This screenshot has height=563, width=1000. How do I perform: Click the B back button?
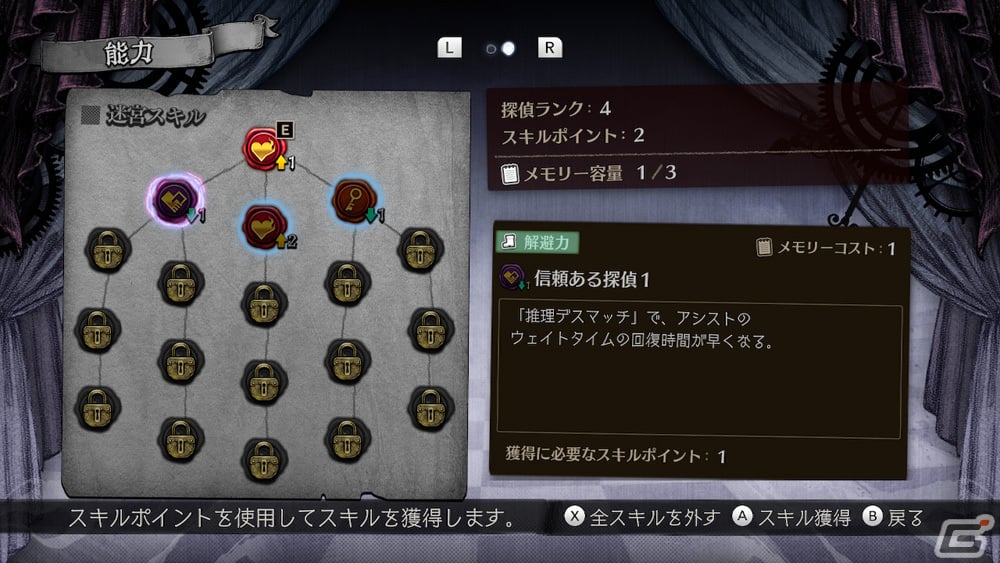coord(893,517)
